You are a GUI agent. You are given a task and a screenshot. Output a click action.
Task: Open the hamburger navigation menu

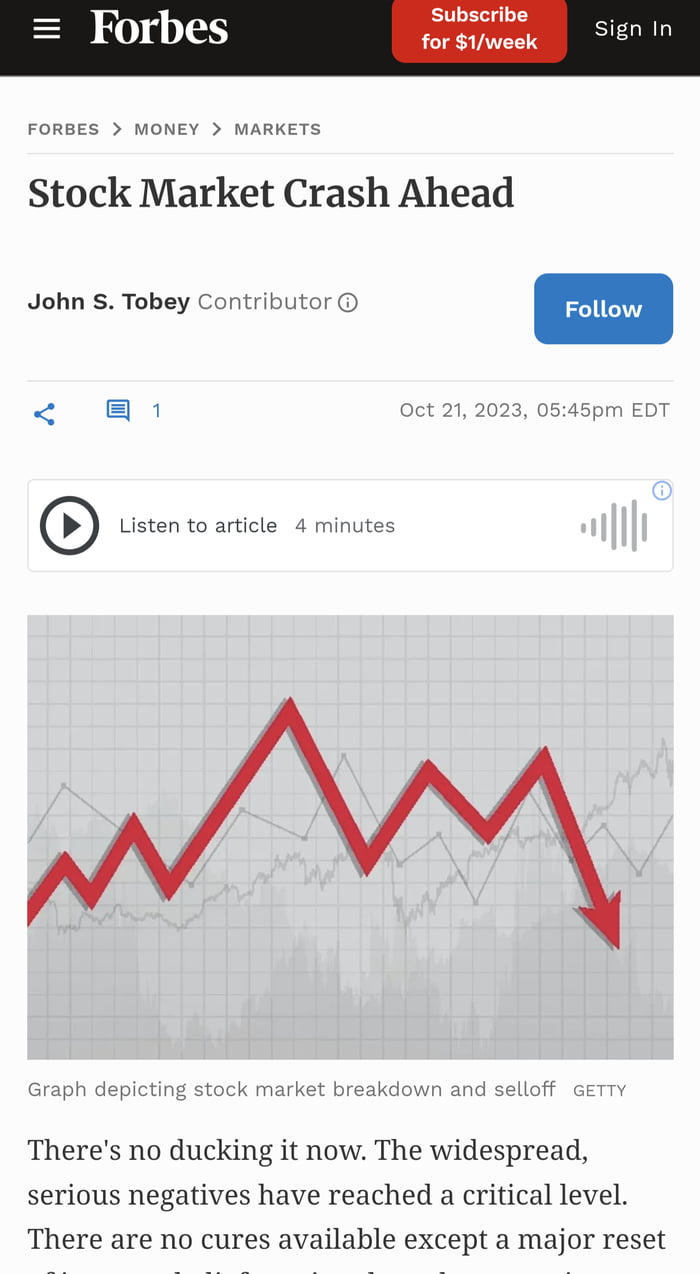47,29
